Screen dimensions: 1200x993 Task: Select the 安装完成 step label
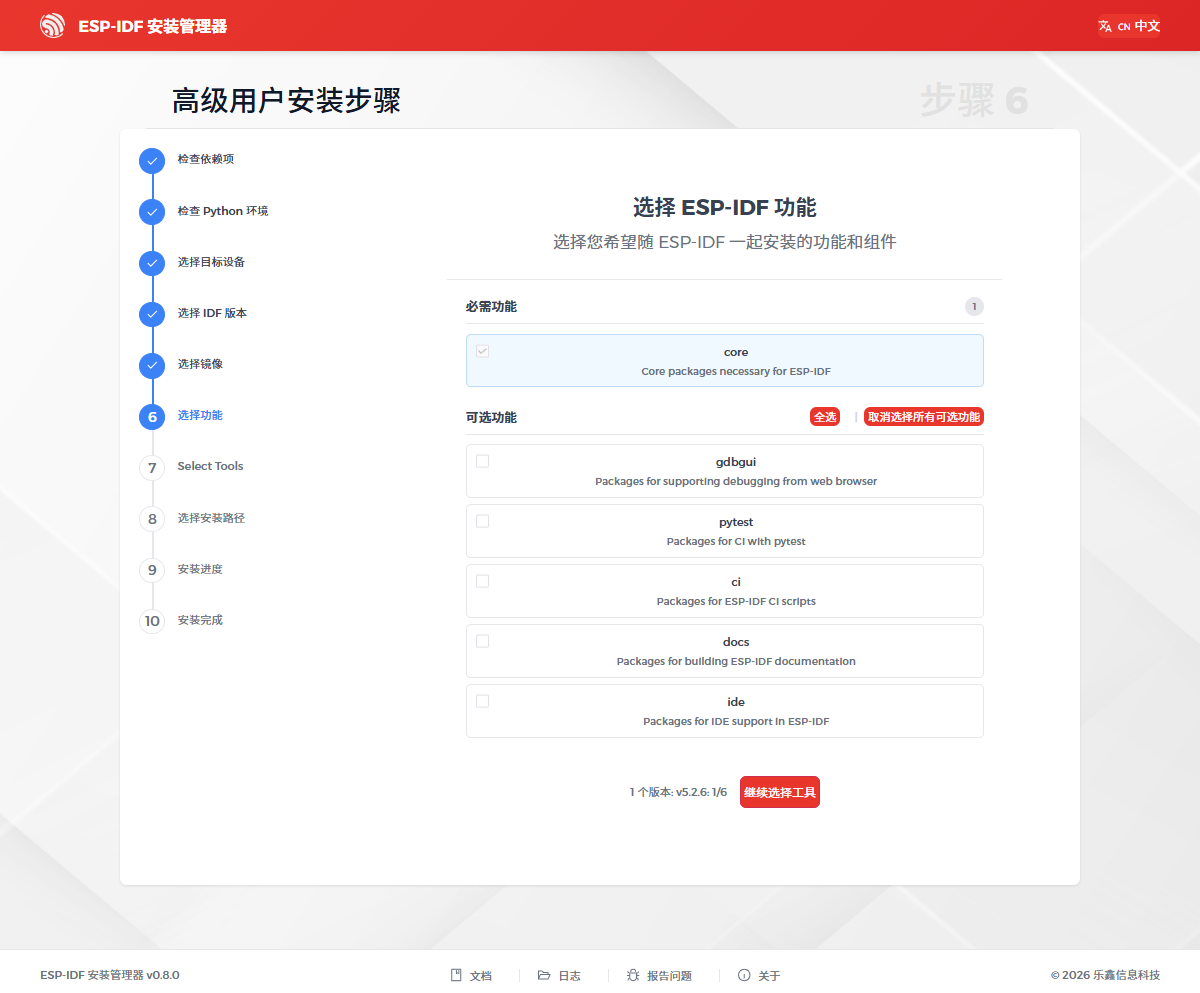pos(200,620)
